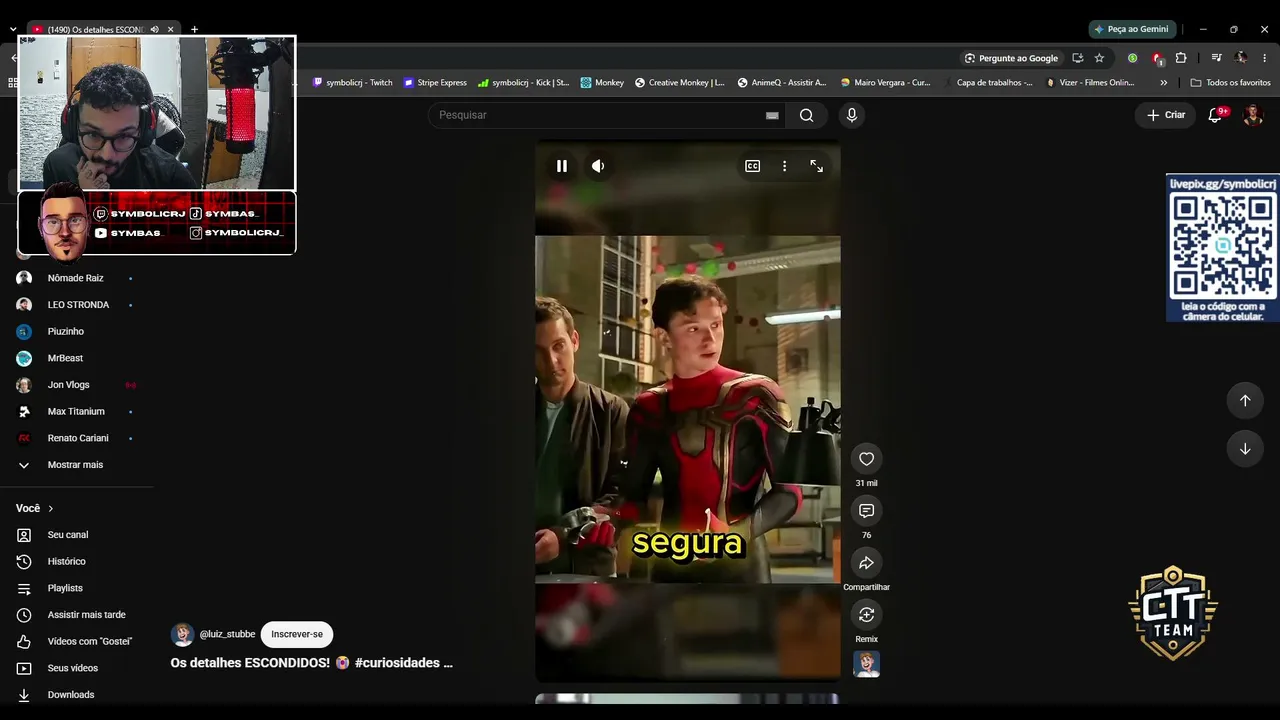Click the Compartilhar share icon
The width and height of the screenshot is (1280, 720).
pos(867,563)
